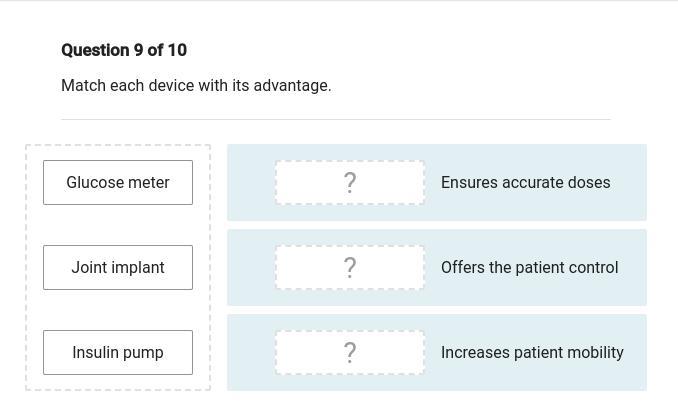Pick the Joint implant tile
The height and width of the screenshot is (412, 678).
click(118, 267)
